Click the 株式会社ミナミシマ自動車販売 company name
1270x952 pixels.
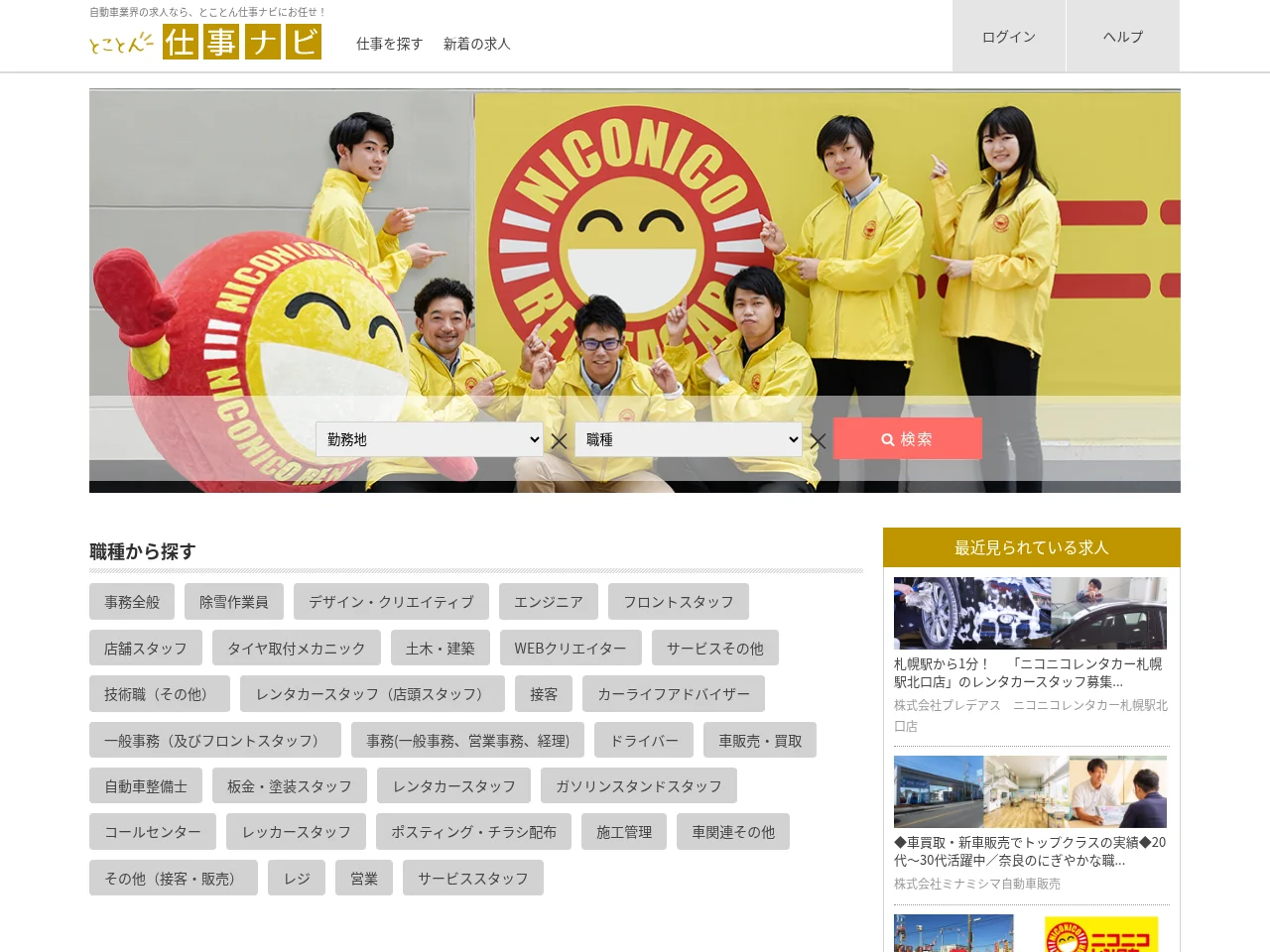[977, 884]
